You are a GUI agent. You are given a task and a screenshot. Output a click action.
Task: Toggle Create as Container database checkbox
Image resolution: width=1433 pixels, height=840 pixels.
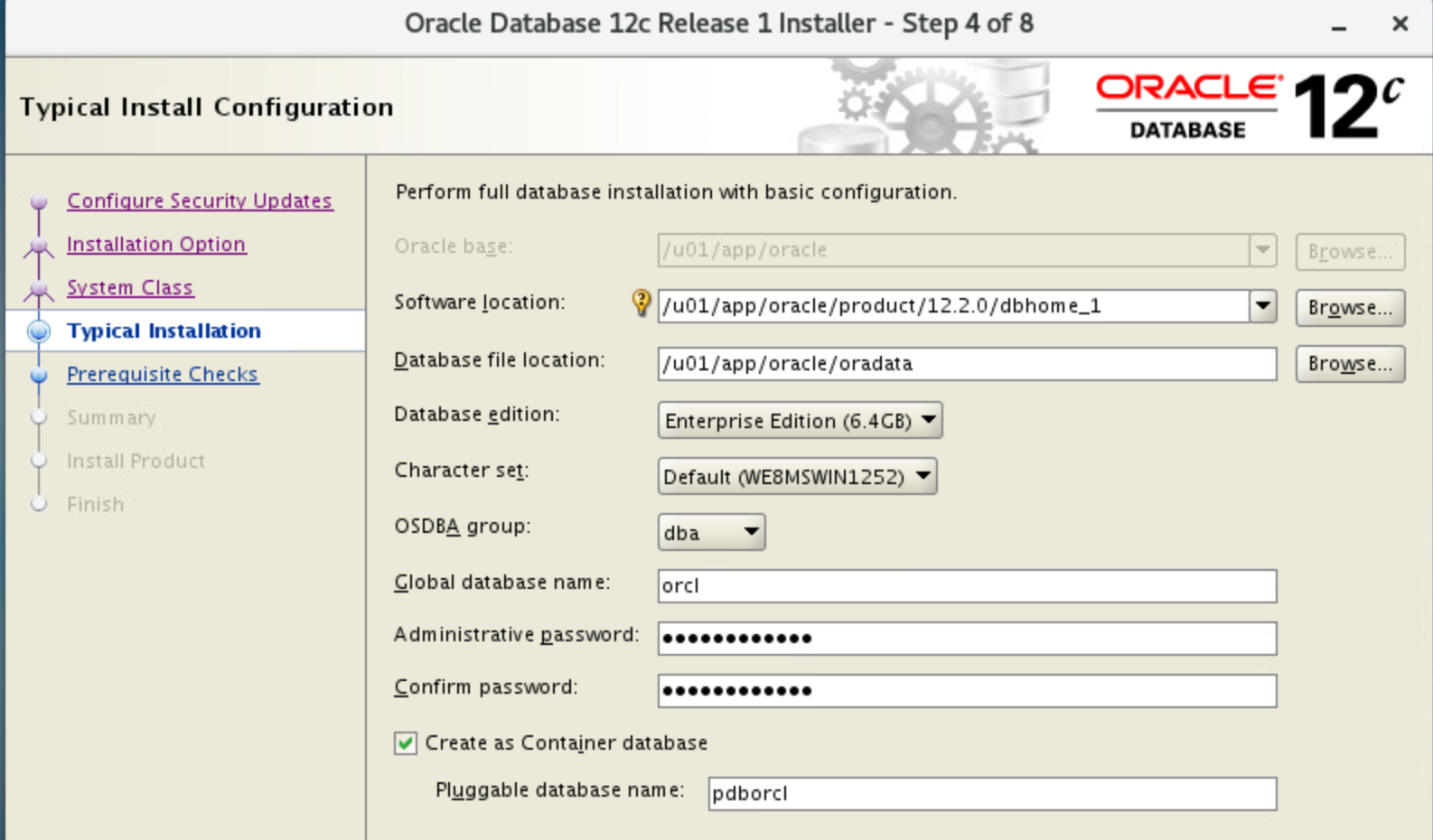[x=406, y=743]
